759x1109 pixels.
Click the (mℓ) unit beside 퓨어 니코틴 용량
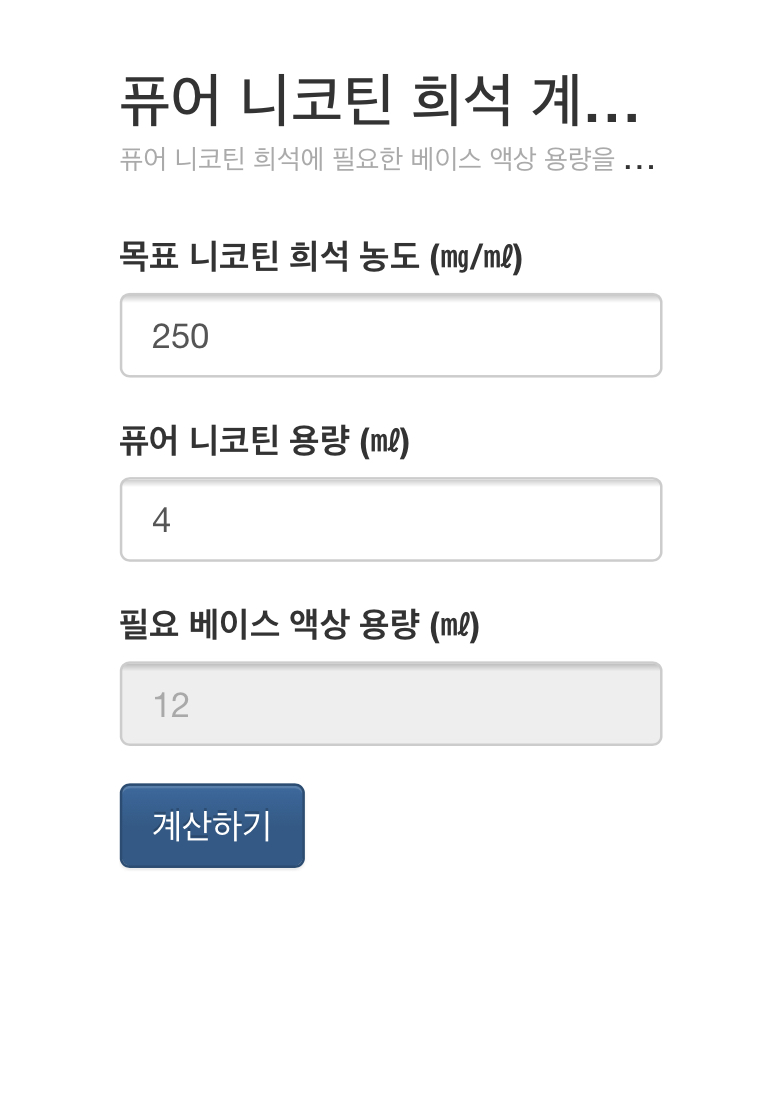tap(384, 441)
